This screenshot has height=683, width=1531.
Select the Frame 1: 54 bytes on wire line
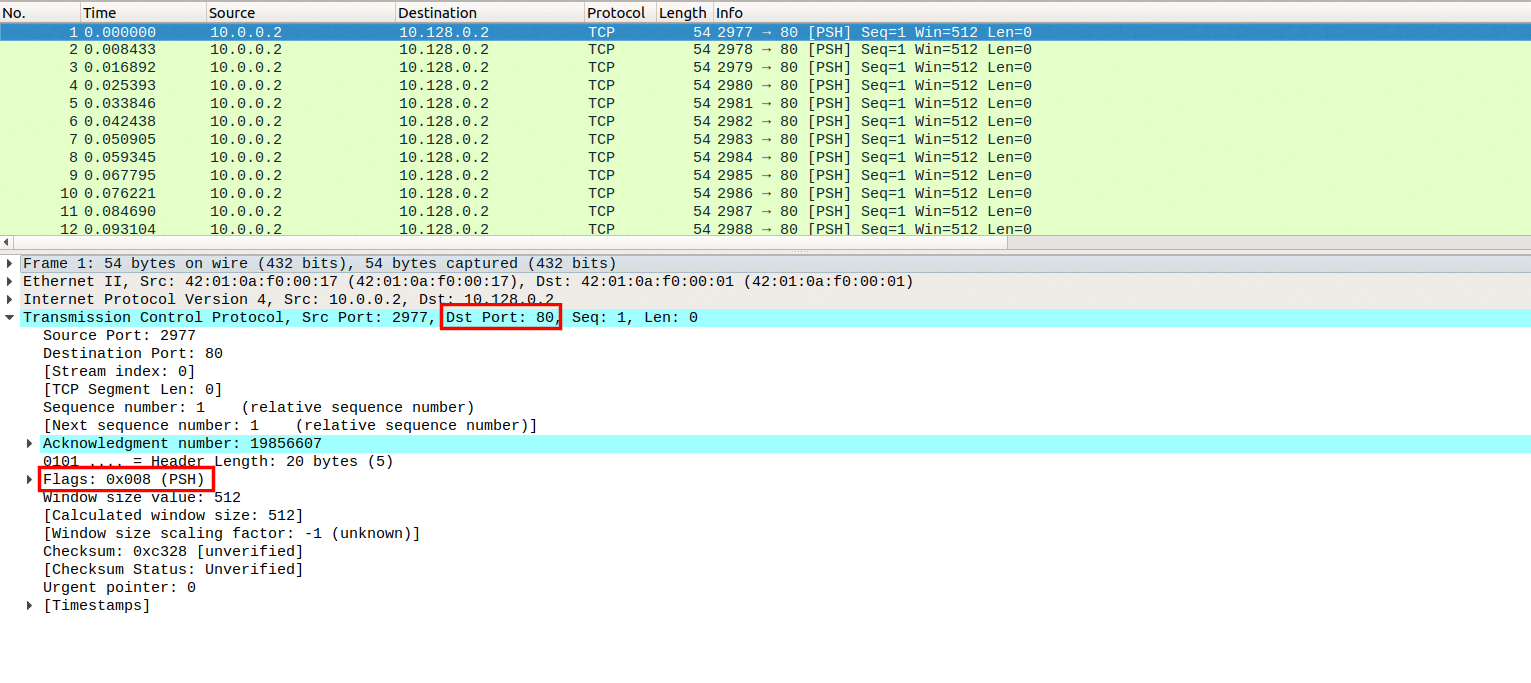pos(320,264)
